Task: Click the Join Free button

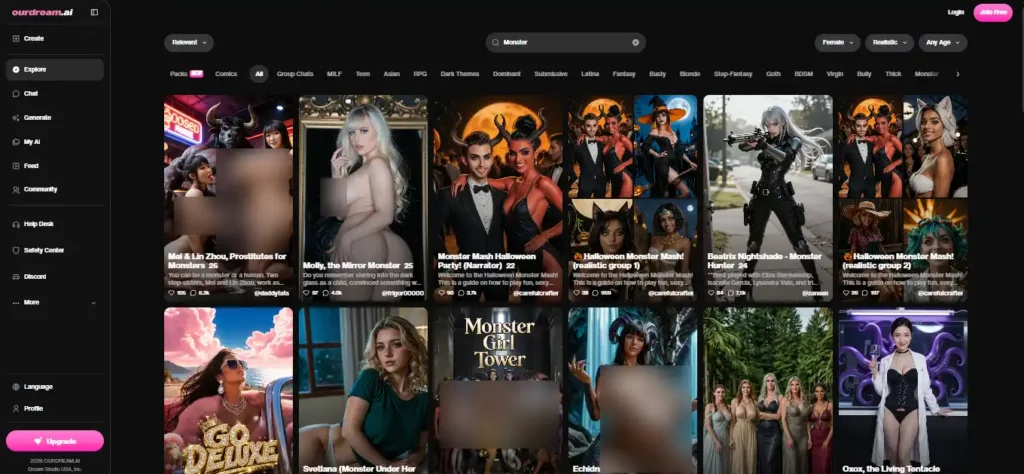Action: pyautogui.click(x=993, y=12)
